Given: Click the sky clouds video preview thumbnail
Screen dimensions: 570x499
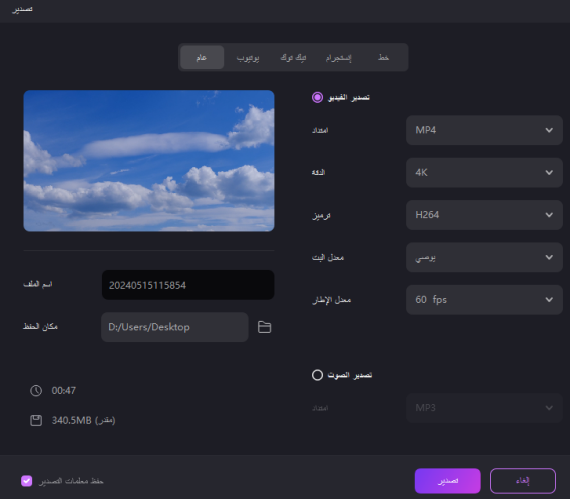Looking at the screenshot, I should tap(149, 161).
